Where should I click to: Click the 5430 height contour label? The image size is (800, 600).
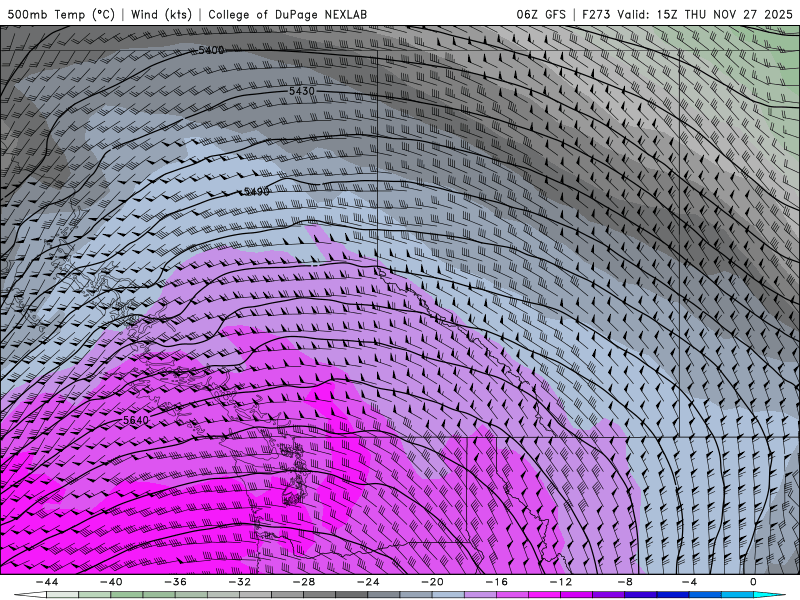pyautogui.click(x=302, y=91)
